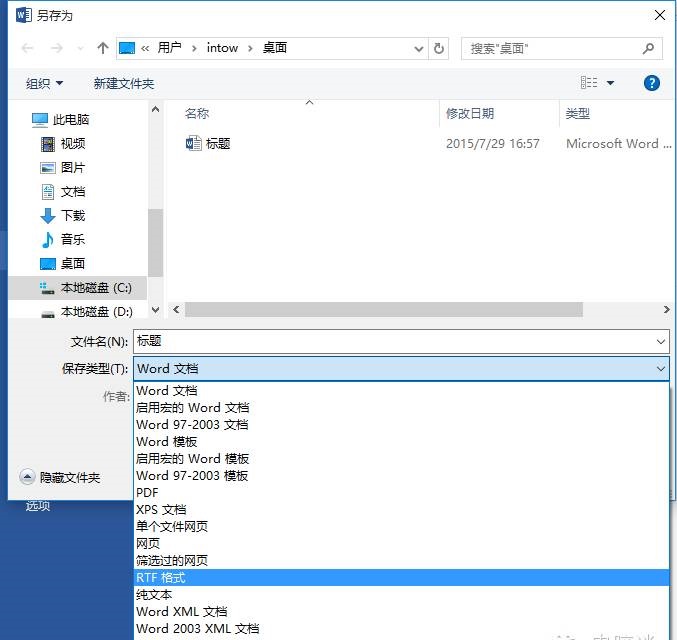
Task: Choose 网页 save type
Action: (x=402, y=544)
